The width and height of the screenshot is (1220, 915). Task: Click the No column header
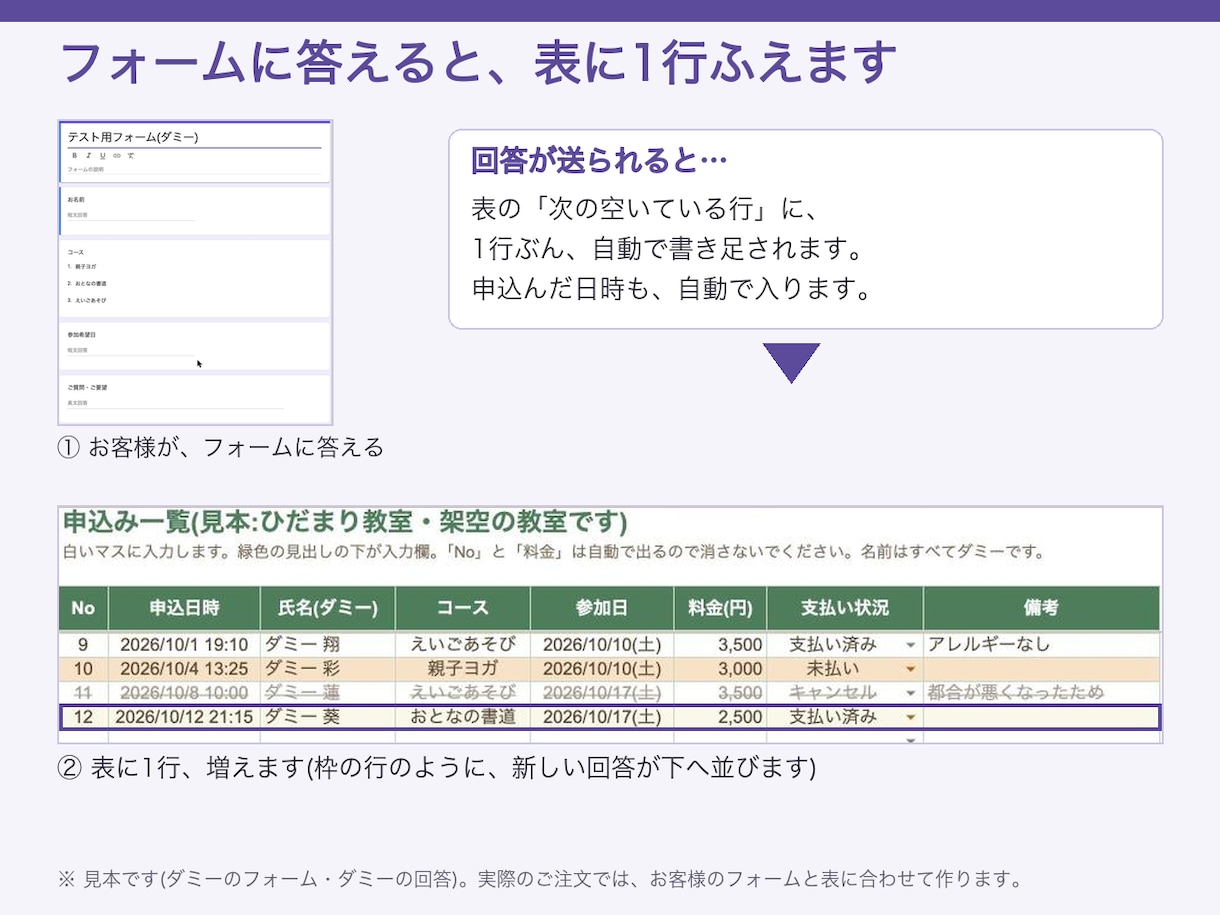point(83,608)
